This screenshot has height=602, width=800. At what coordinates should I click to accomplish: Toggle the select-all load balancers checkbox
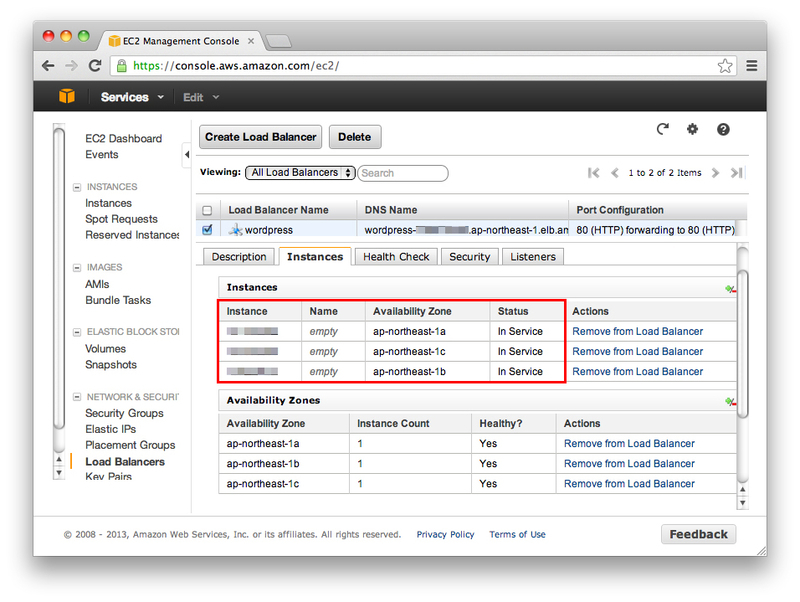207,210
